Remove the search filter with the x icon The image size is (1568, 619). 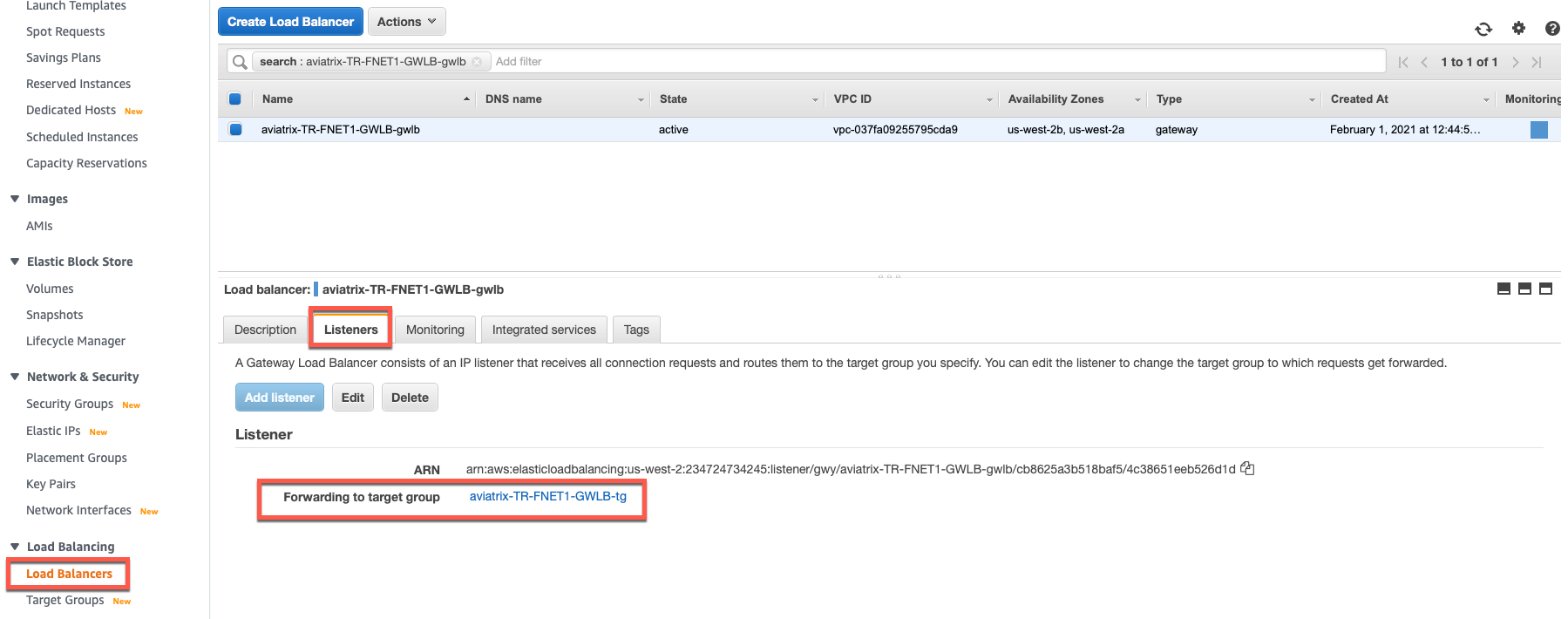(x=477, y=62)
